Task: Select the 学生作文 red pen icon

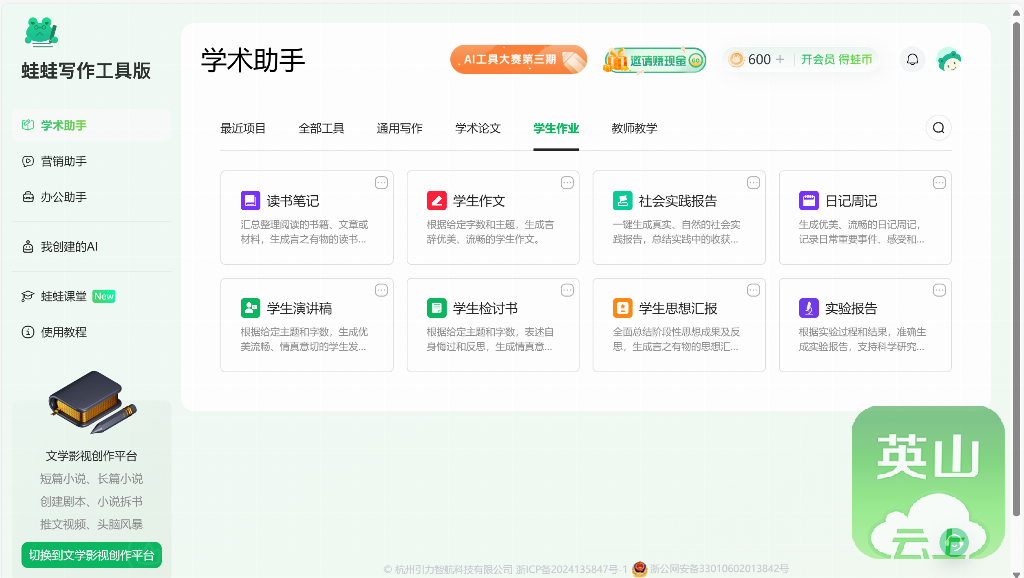Action: (436, 200)
